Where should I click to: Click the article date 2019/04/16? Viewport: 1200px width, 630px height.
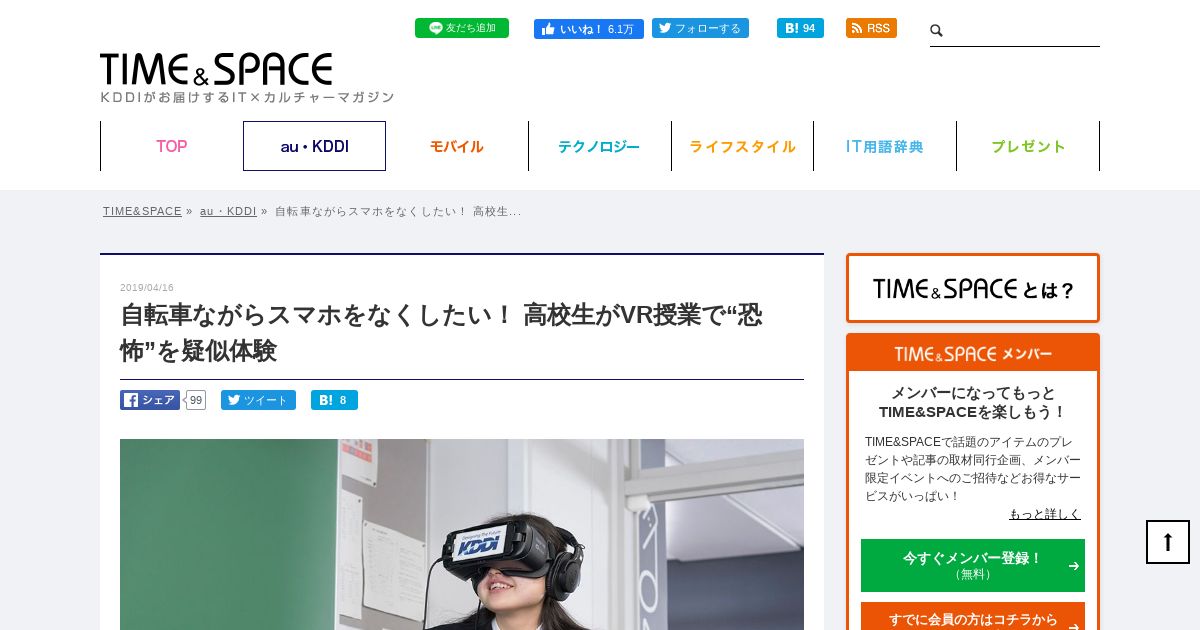point(147,288)
